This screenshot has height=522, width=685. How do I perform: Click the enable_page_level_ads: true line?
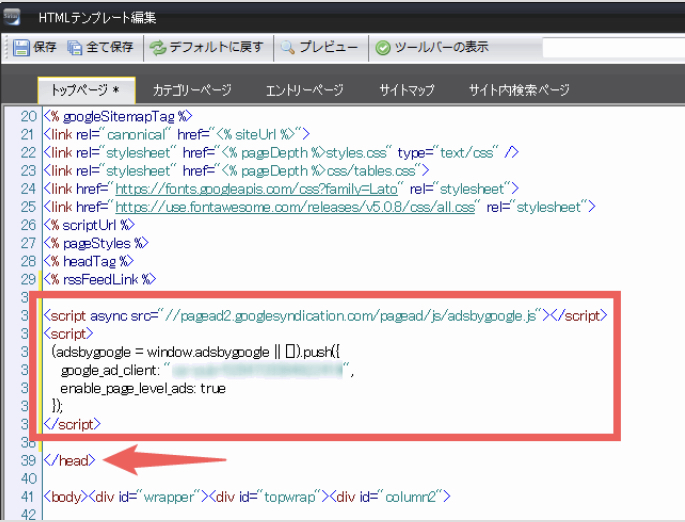pyautogui.click(x=142, y=387)
